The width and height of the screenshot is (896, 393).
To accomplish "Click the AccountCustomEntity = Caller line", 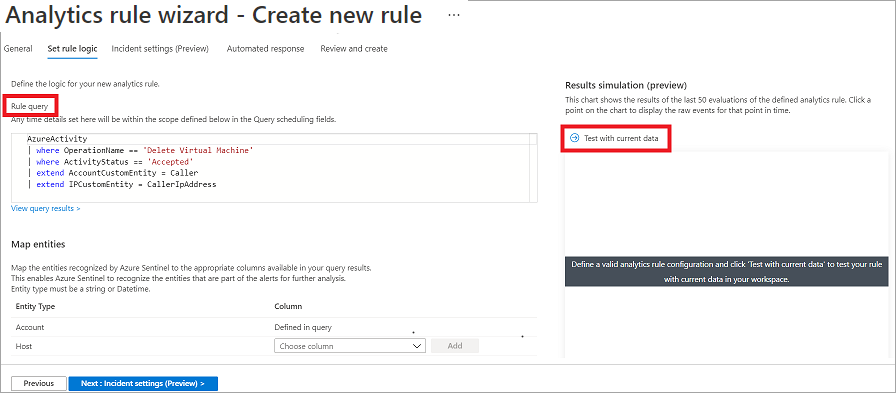I will pyautogui.click(x=113, y=173).
